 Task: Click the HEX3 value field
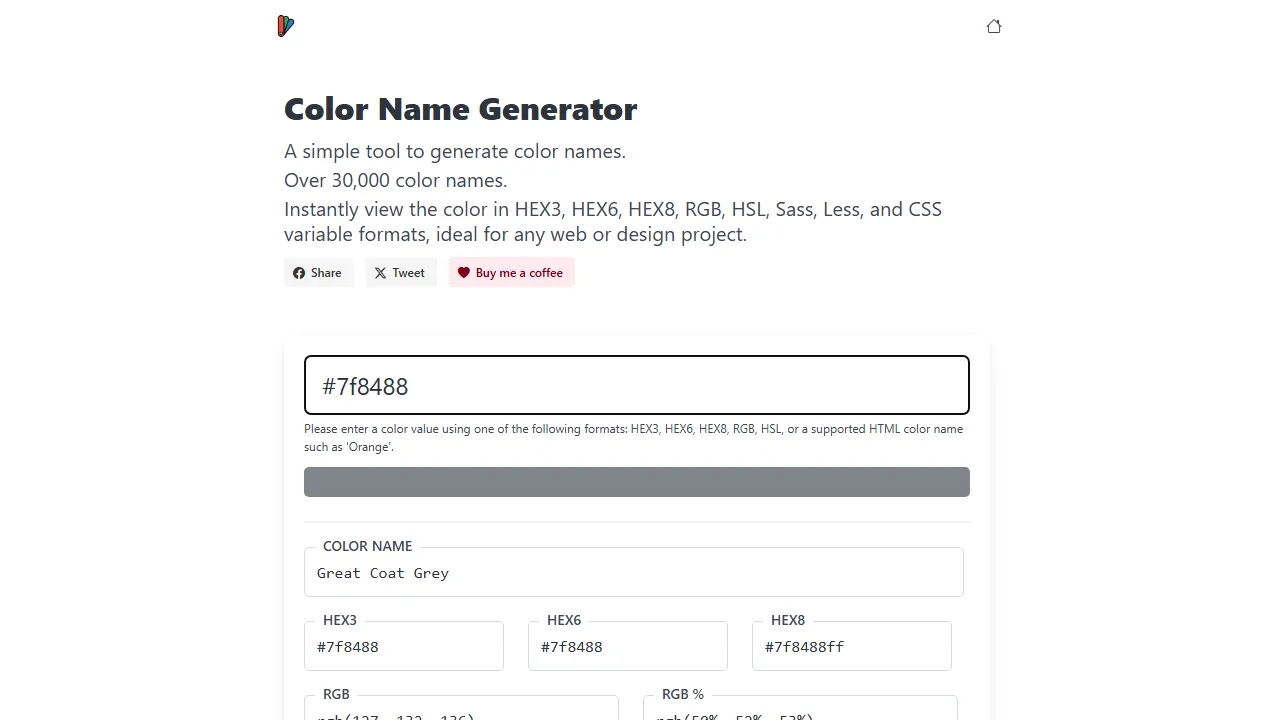click(x=403, y=646)
